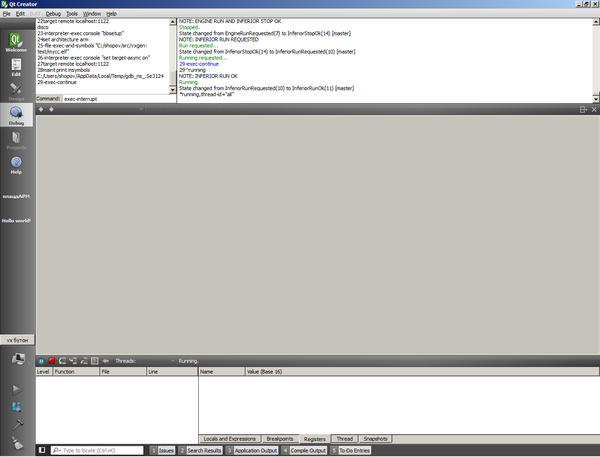Click the Name column header in Registers
The height and width of the screenshot is (458, 600).
coord(222,372)
